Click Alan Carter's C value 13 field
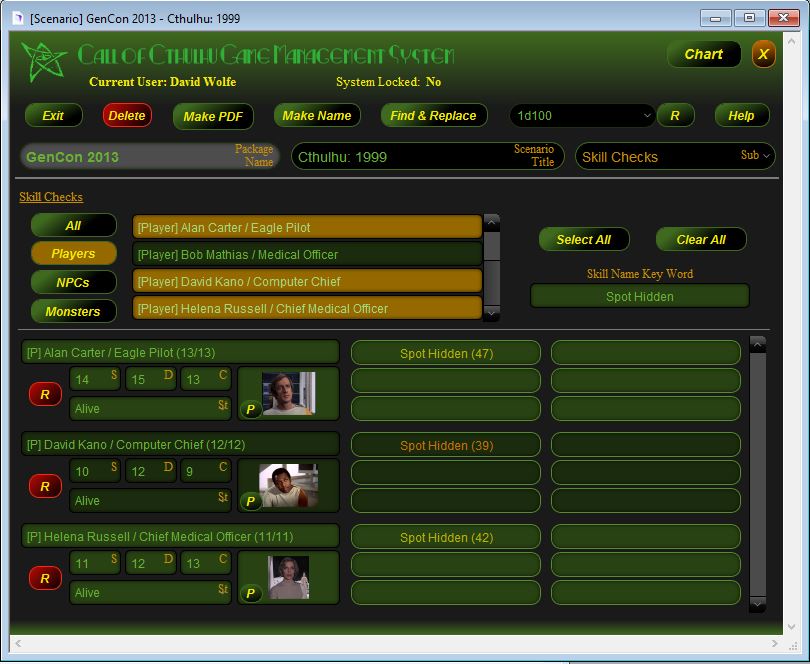 point(206,379)
